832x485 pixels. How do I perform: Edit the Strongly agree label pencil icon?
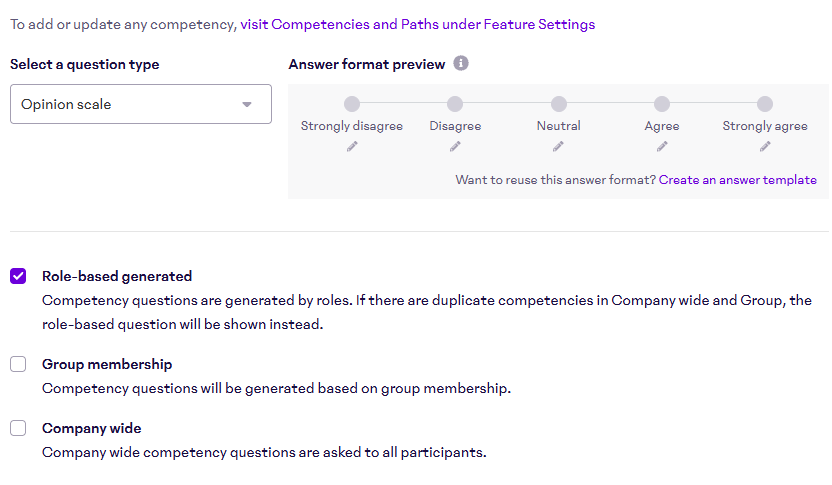765,146
